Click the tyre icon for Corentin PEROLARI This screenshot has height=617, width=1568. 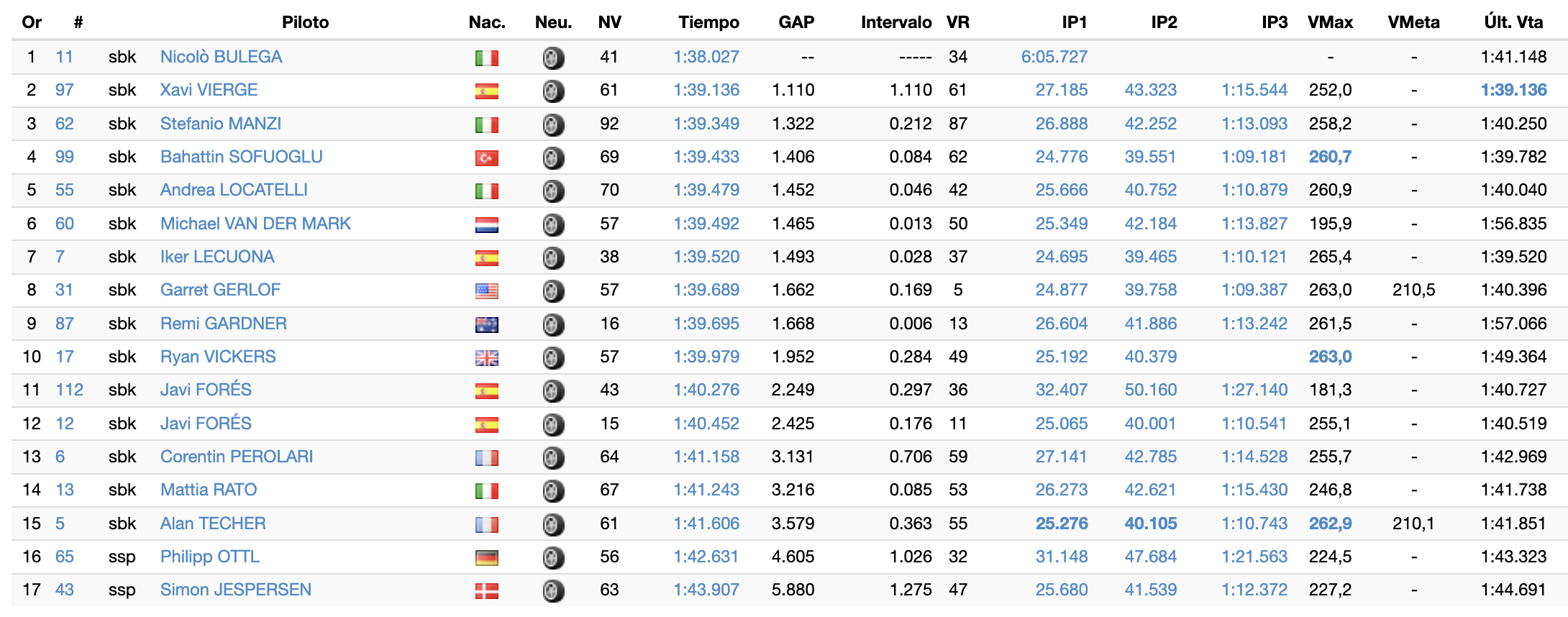pyautogui.click(x=553, y=457)
